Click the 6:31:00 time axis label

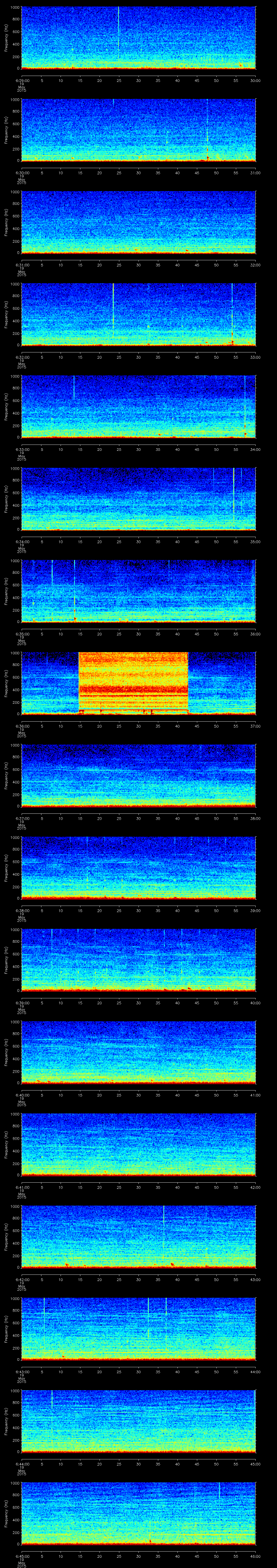pos(22,265)
